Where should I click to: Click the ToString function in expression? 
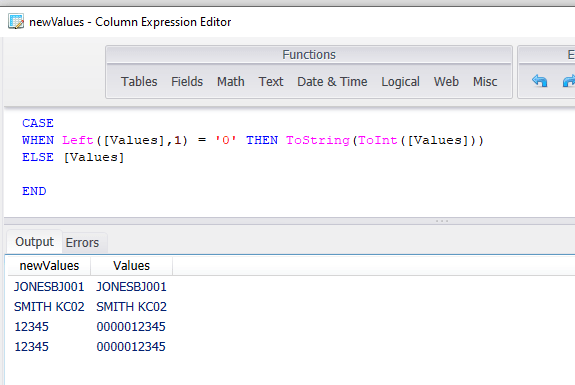(x=318, y=140)
